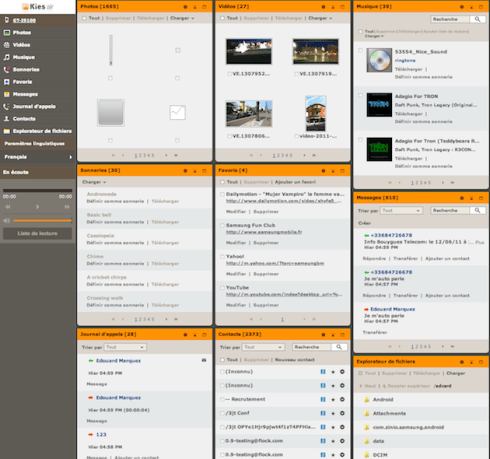Open the samsungmobile.fr link
The width and height of the screenshot is (490, 459).
pyautogui.click(x=264, y=232)
